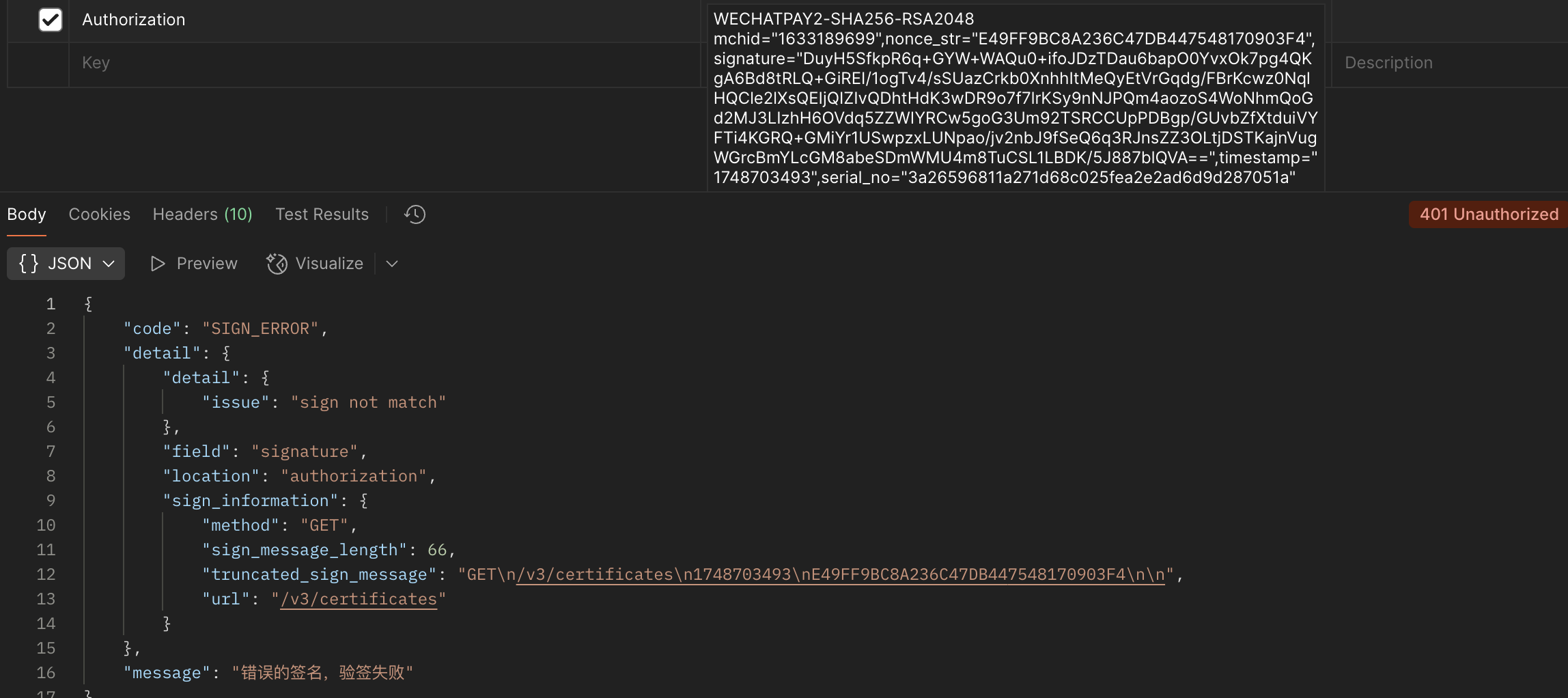Expand the JSON format dropdown
Viewport: 1568px width, 698px height.
click(66, 264)
